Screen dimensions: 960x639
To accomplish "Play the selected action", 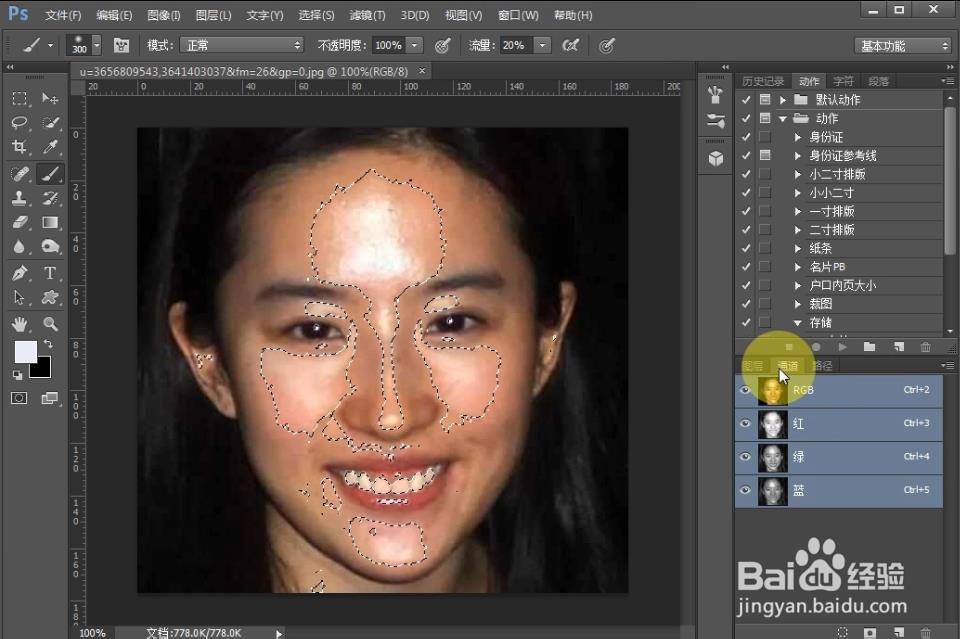I will pyautogui.click(x=842, y=347).
